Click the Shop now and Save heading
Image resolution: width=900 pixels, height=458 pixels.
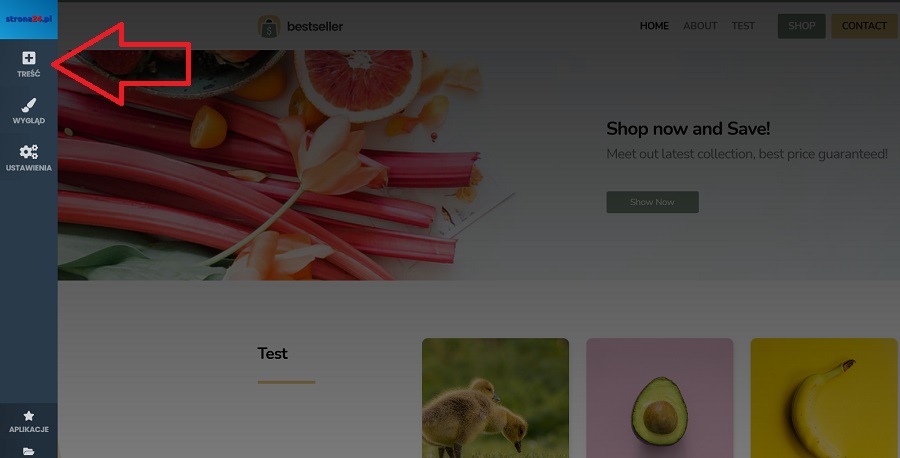point(688,129)
